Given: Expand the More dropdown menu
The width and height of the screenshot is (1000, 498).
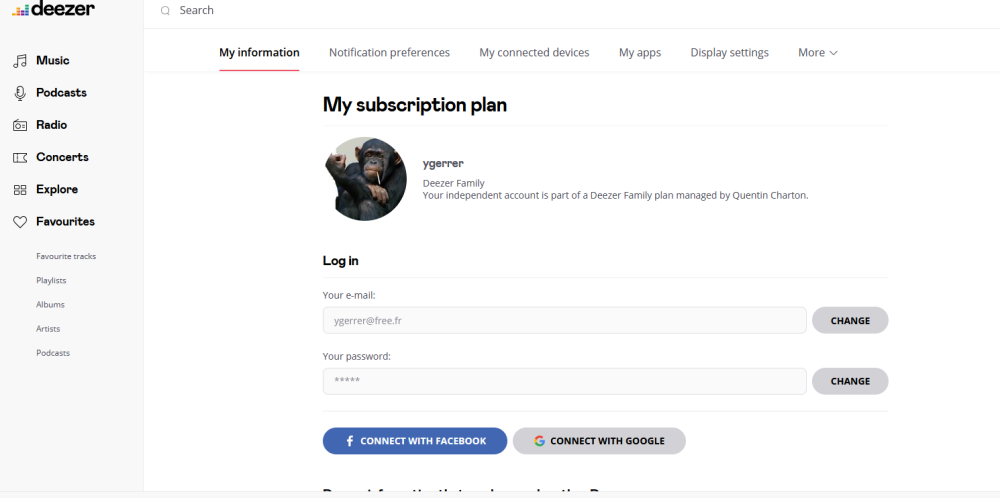Looking at the screenshot, I should tap(817, 53).
